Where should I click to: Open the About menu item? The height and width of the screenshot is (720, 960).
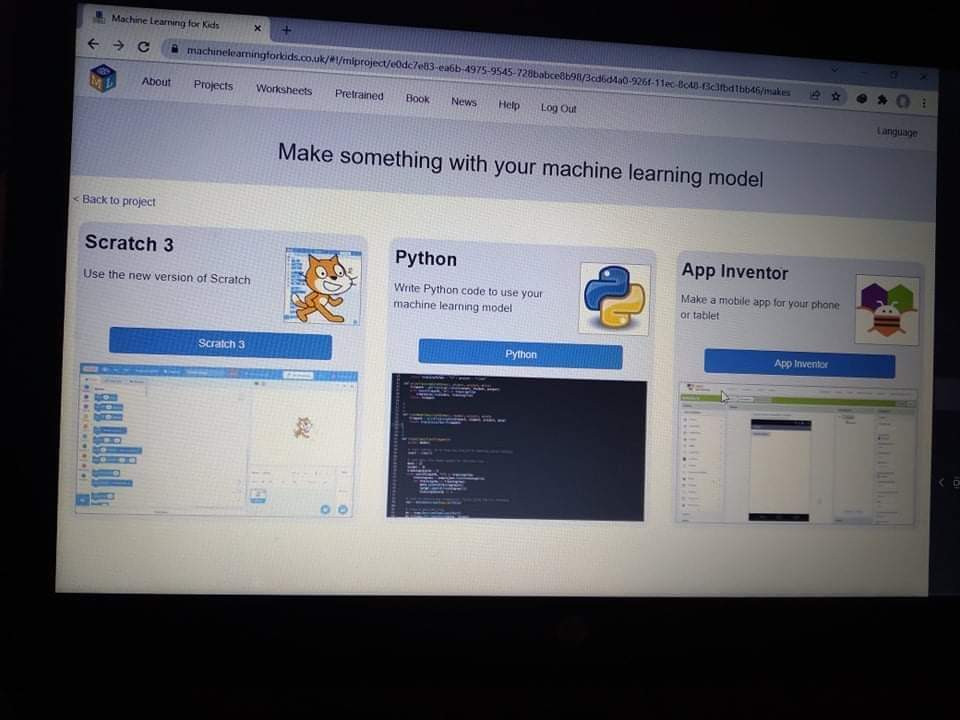coord(156,81)
